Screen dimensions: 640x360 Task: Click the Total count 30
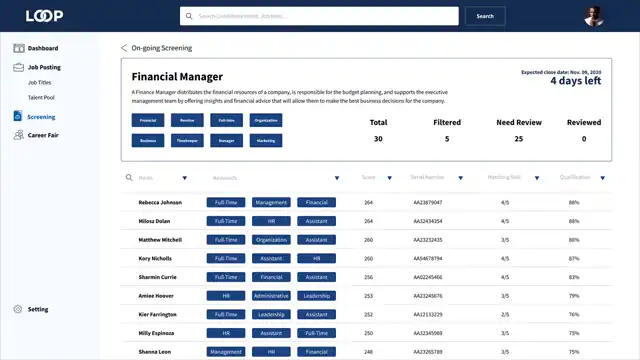(x=378, y=139)
